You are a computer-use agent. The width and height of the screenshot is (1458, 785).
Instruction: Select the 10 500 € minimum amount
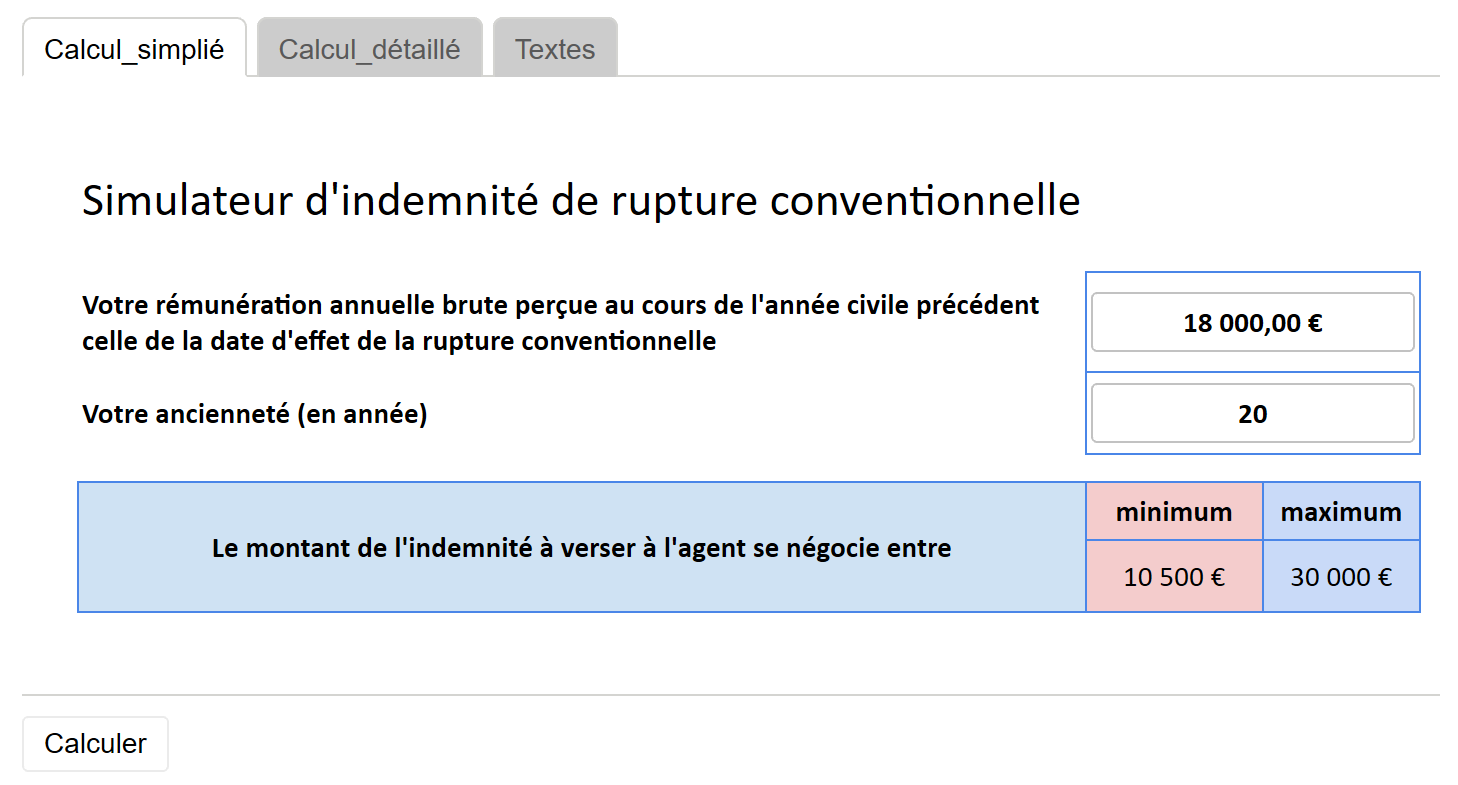(1174, 577)
